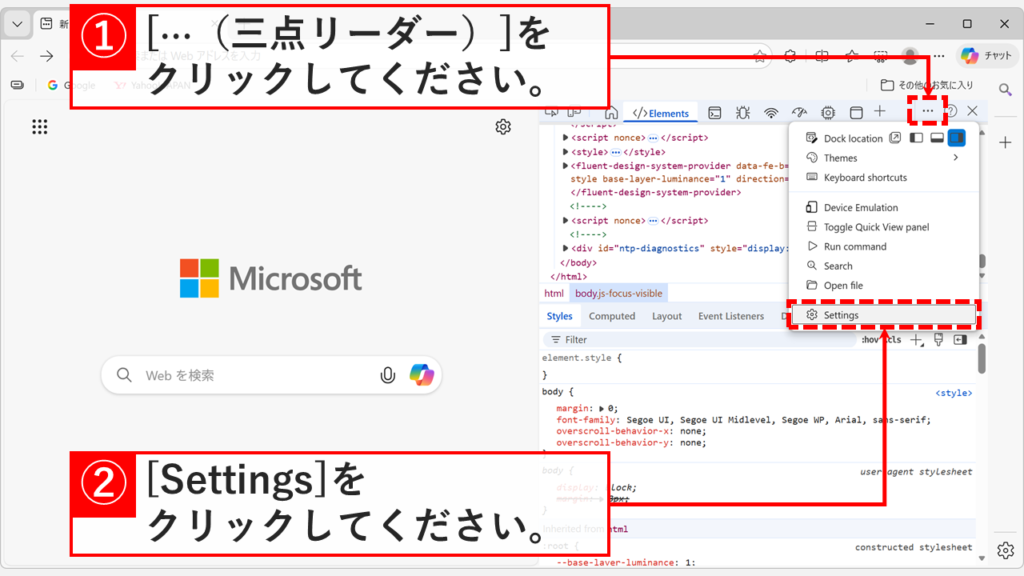Switch to the dock-to-bottom layout option
The image size is (1024, 576).
937,138
